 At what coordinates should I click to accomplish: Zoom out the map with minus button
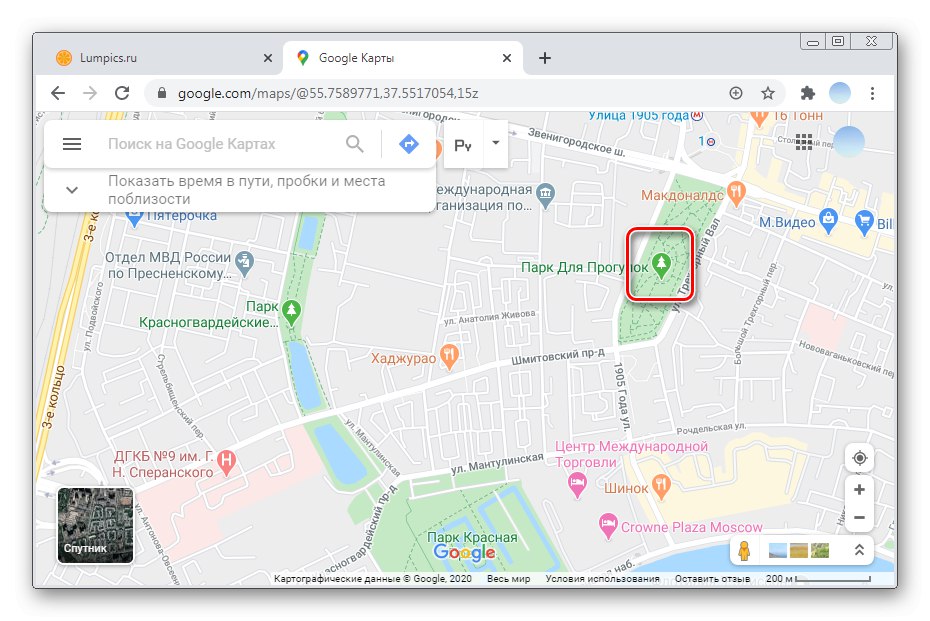click(859, 517)
